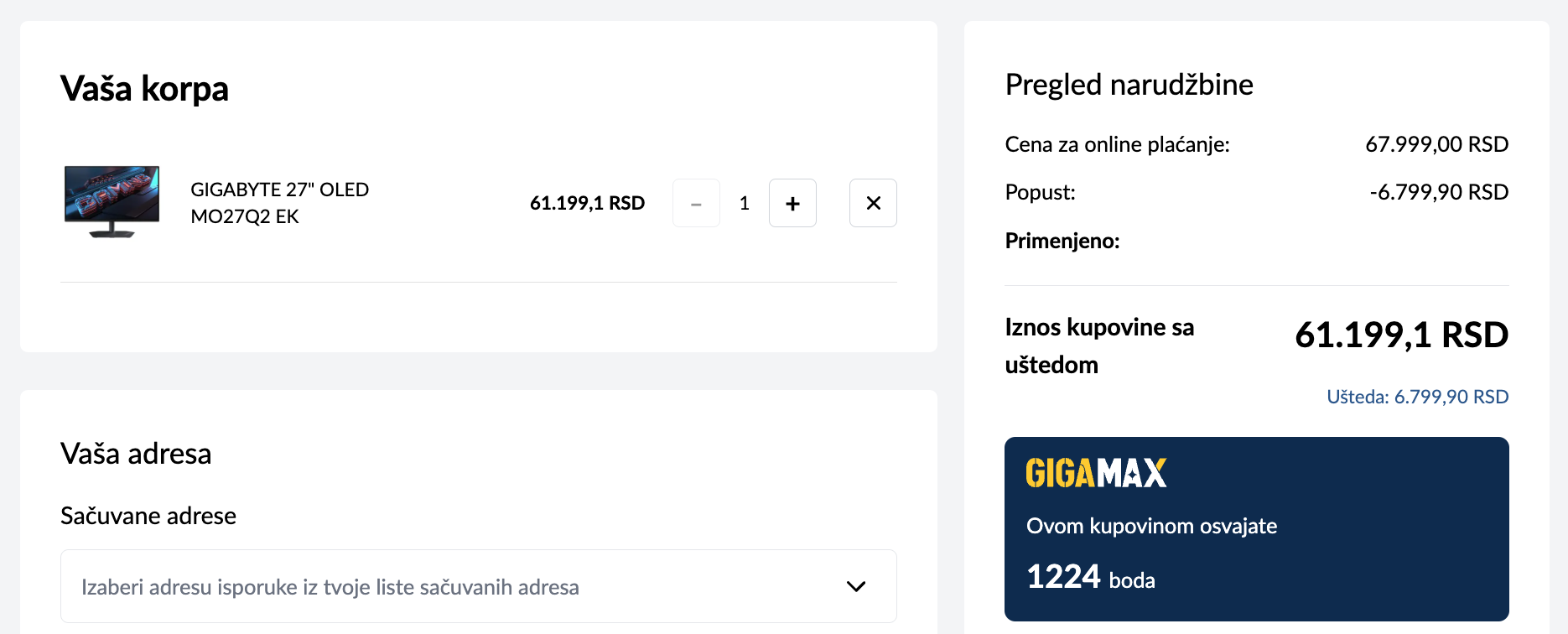Click the GIGAMAX logo
Viewport: 1568px width, 634px height.
pos(1096,473)
